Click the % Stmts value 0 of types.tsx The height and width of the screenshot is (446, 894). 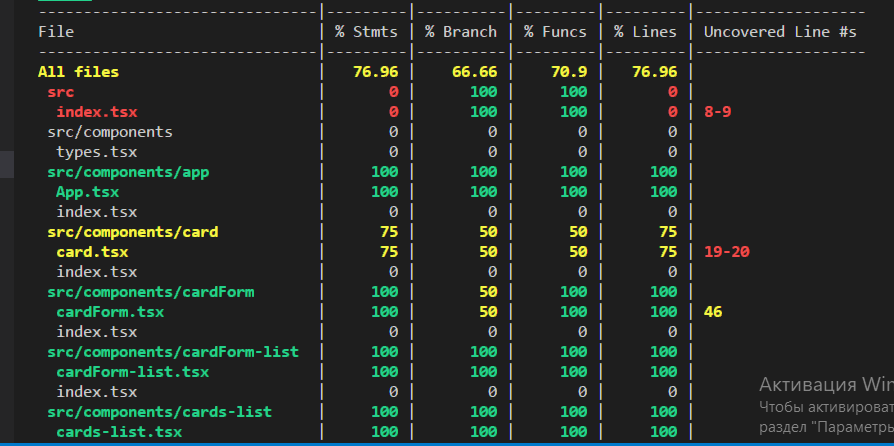pyautogui.click(x=393, y=152)
